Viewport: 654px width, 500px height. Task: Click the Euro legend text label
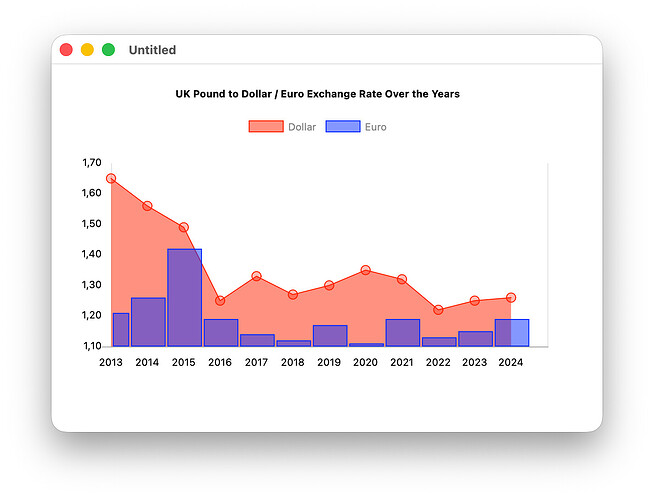(375, 127)
